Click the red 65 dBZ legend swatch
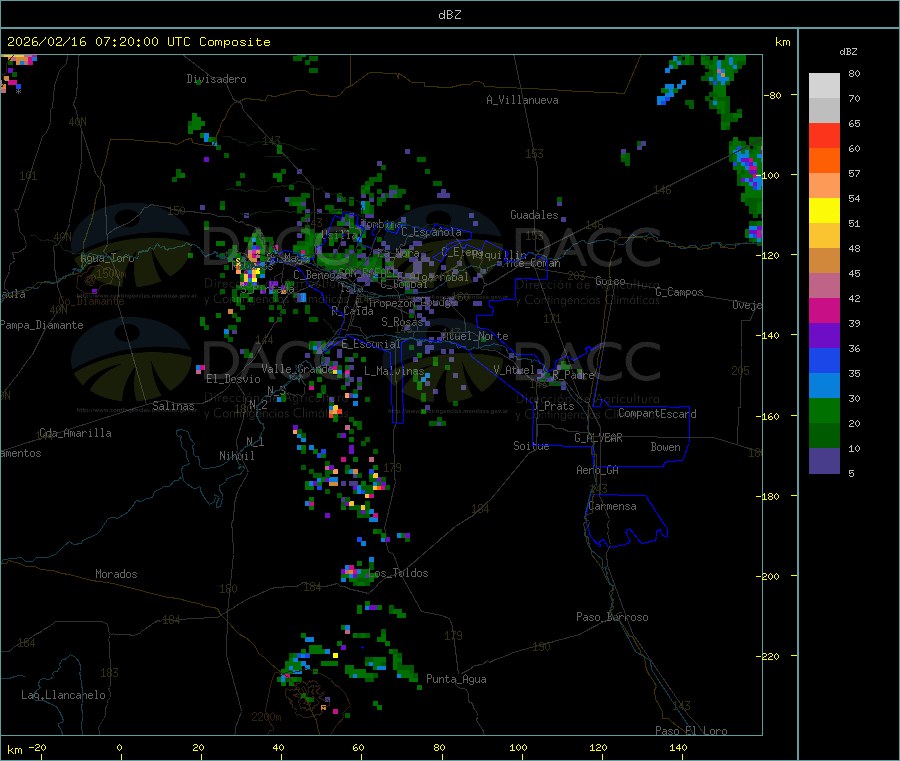This screenshot has height=761, width=900. point(824,135)
